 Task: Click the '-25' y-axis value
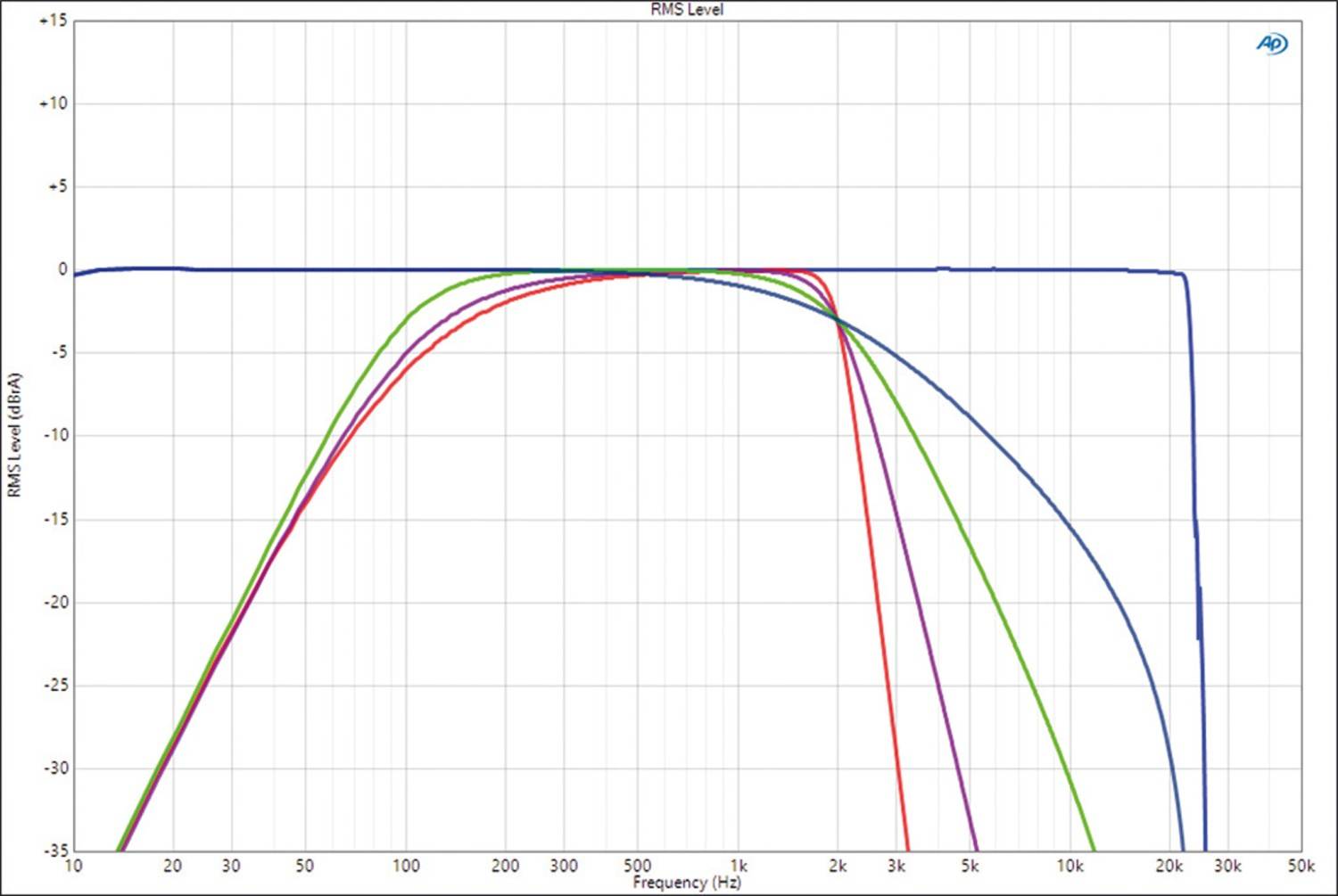point(55,685)
